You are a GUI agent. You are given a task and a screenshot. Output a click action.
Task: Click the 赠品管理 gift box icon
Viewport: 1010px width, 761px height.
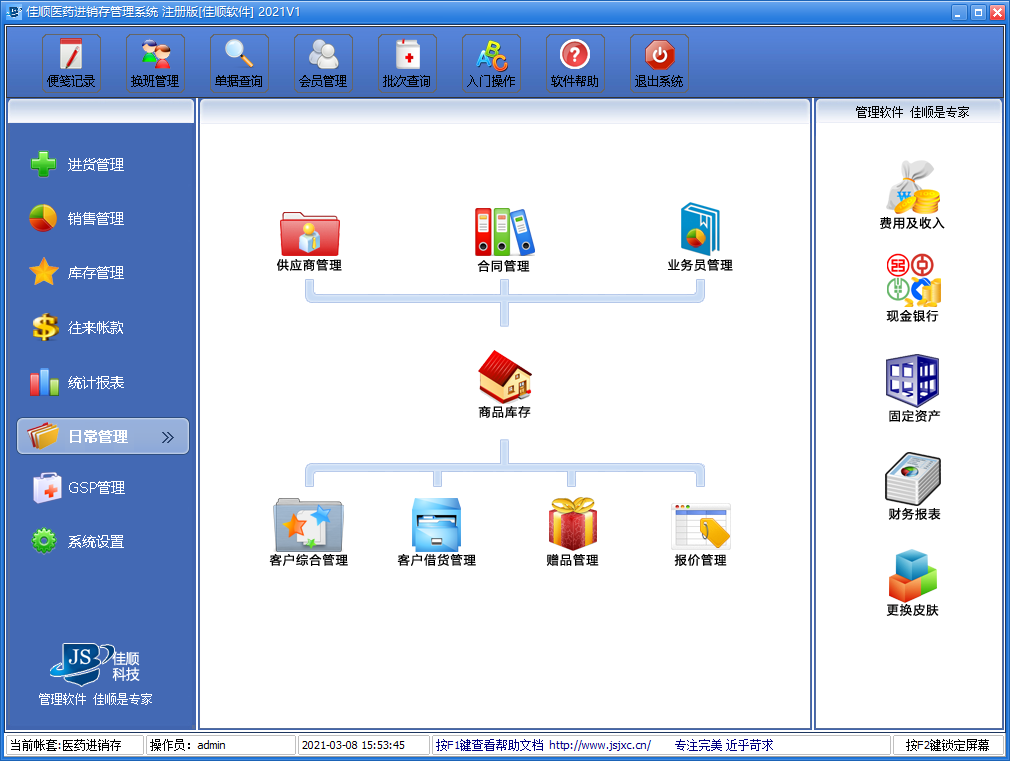[572, 525]
